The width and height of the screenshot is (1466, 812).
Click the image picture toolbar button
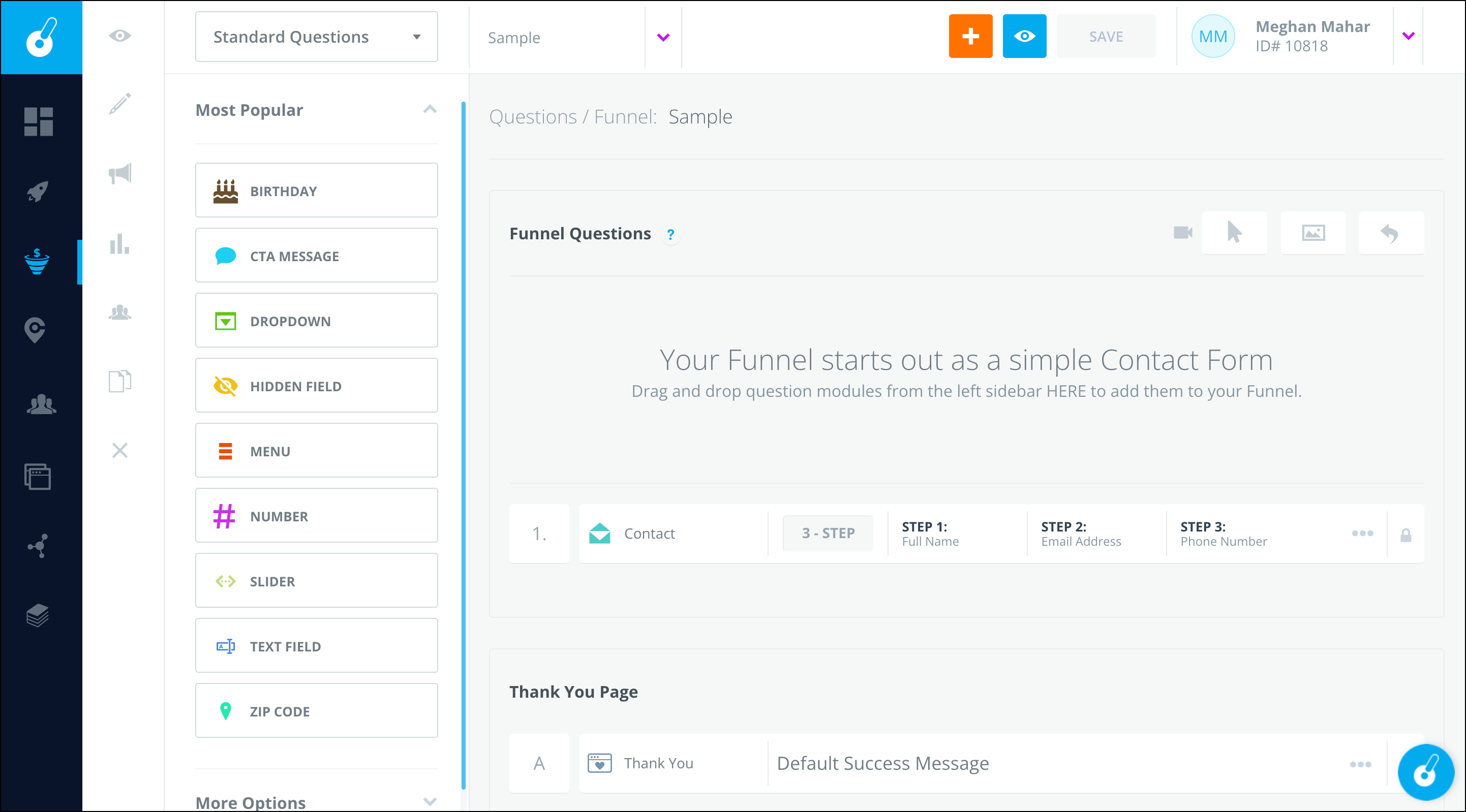[x=1313, y=233]
